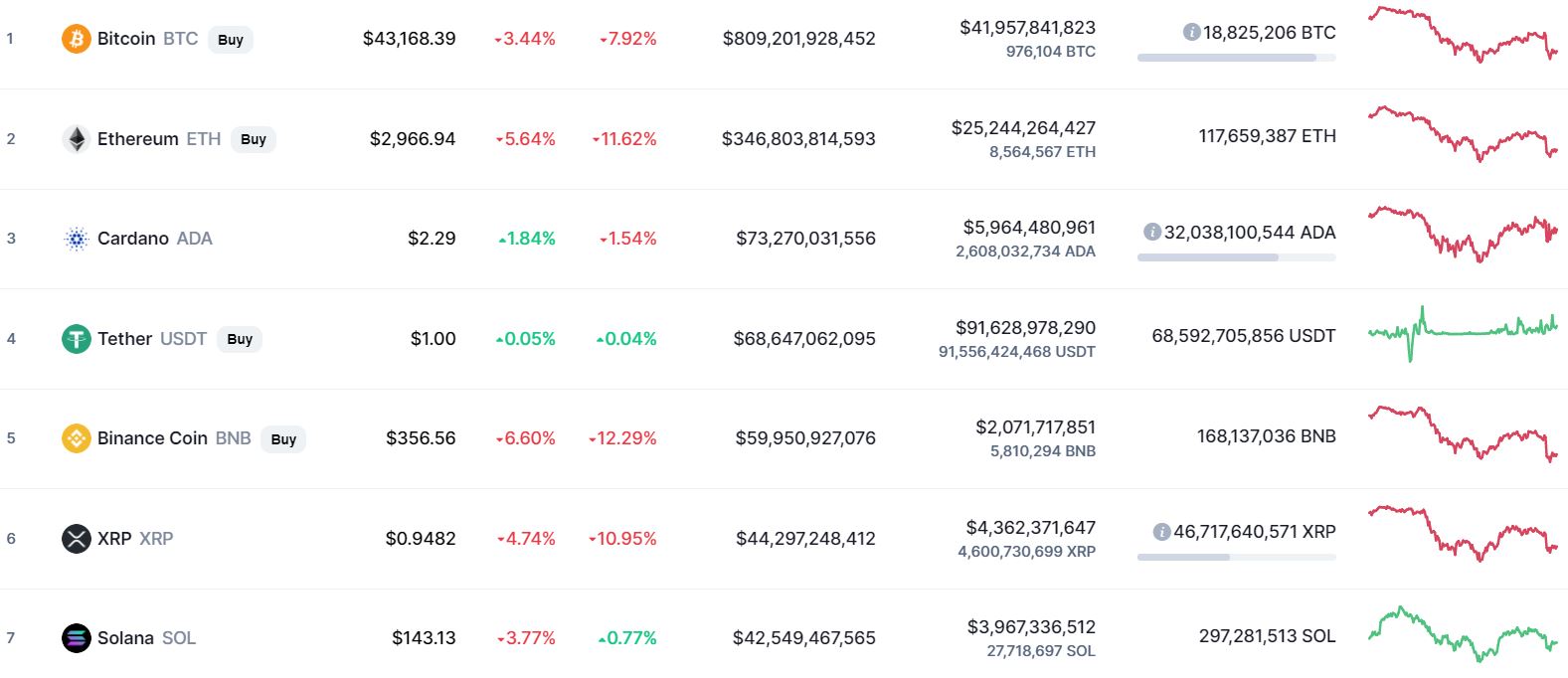Click the Binance Coin yellow logo
This screenshot has width=1568, height=678.
click(76, 438)
